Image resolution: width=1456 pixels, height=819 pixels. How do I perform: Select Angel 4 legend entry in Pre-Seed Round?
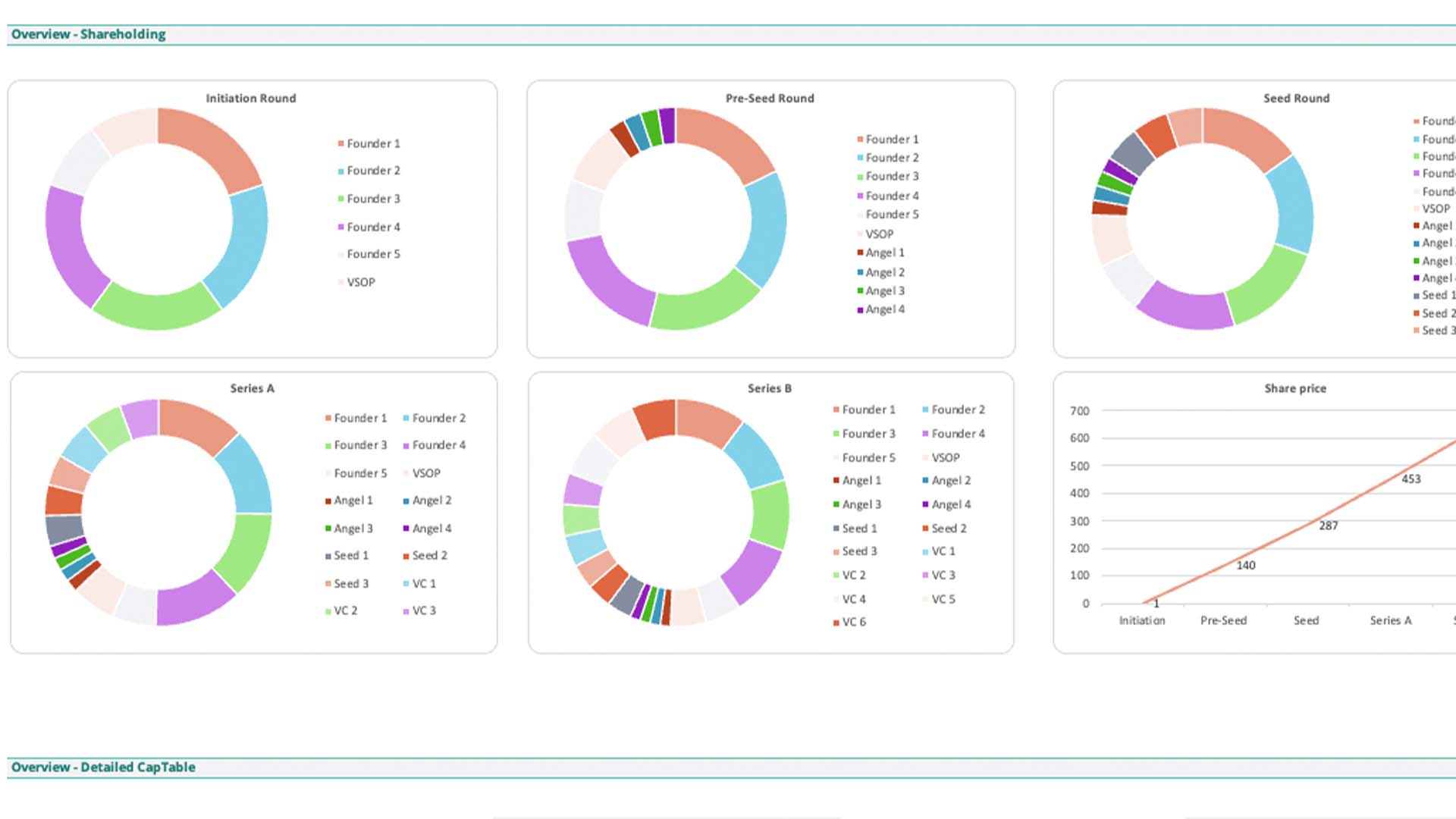(884, 309)
